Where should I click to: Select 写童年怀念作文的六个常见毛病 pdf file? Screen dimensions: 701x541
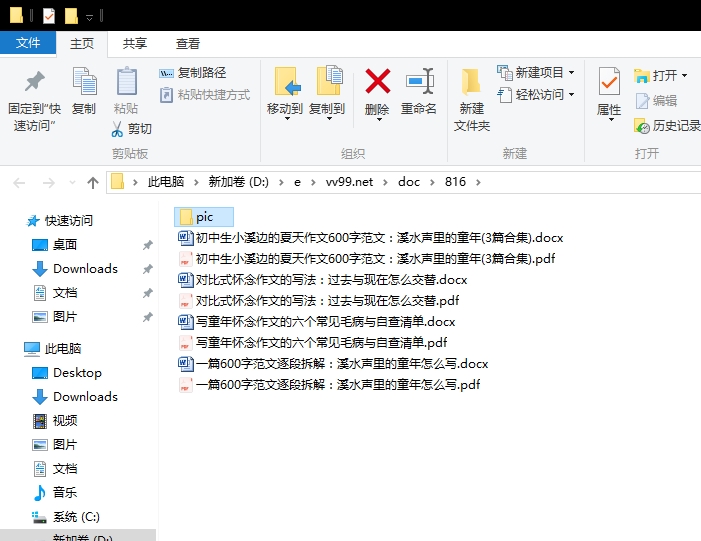click(313, 342)
